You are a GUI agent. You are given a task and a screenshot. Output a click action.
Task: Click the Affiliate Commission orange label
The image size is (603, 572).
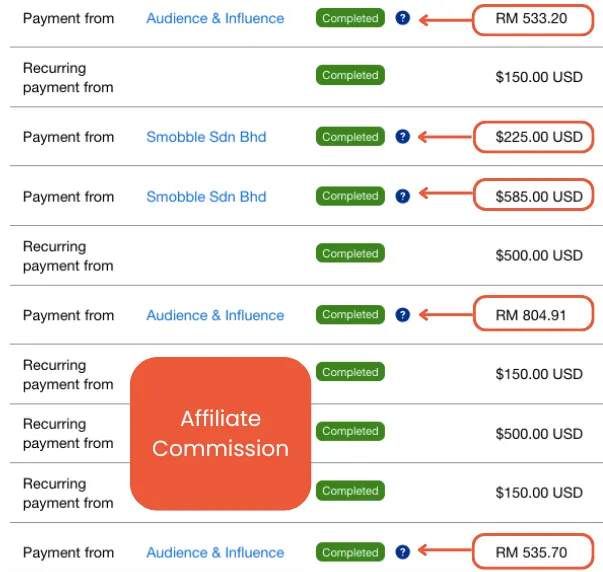click(220, 434)
